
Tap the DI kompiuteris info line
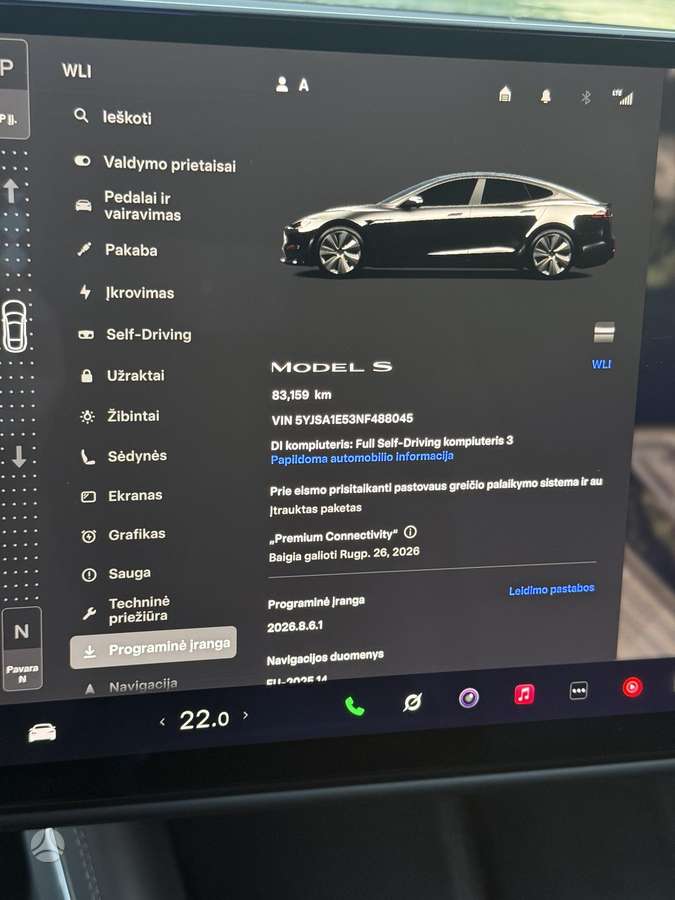[x=392, y=443]
